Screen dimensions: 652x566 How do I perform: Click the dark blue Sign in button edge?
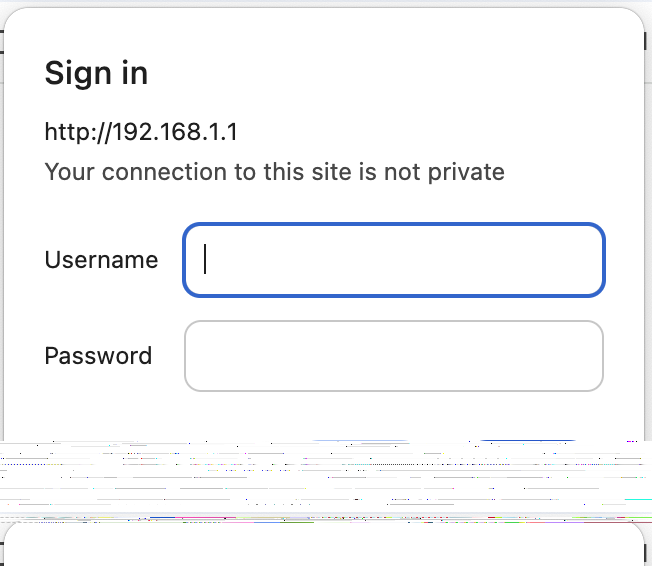(x=528, y=440)
